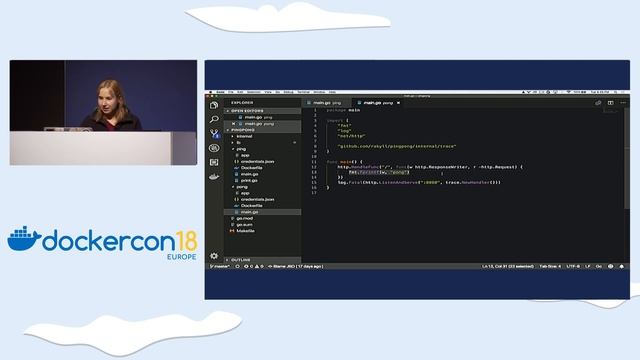
Task: Open main.go under ping folder
Action: pos(262,174)
